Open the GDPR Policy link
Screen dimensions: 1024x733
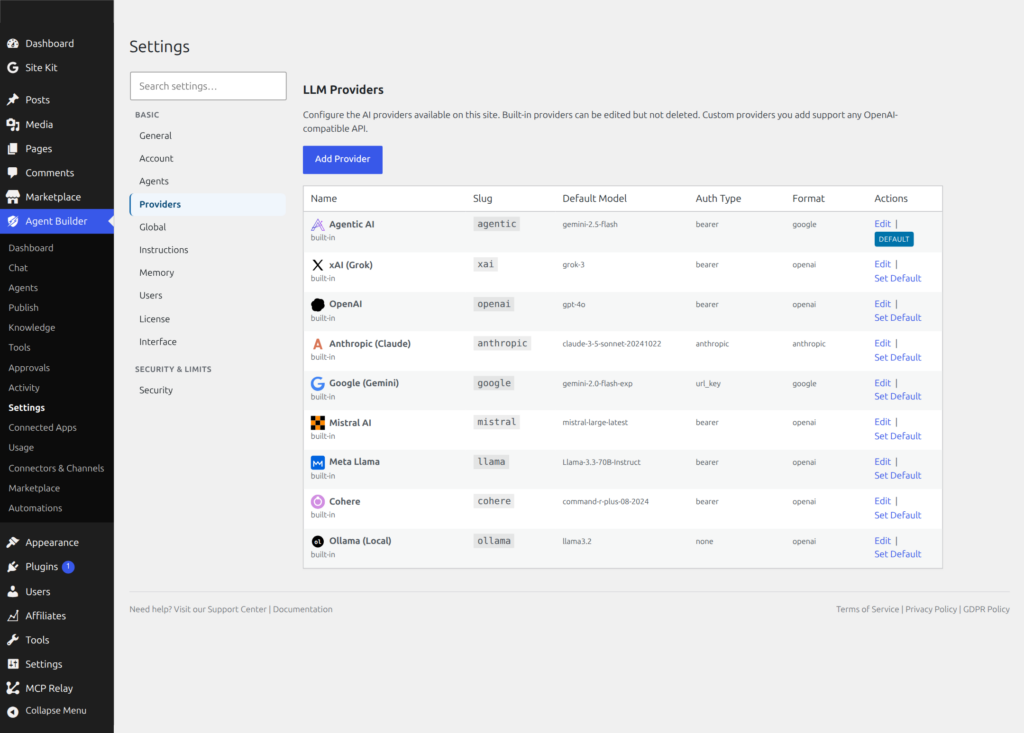(x=986, y=610)
